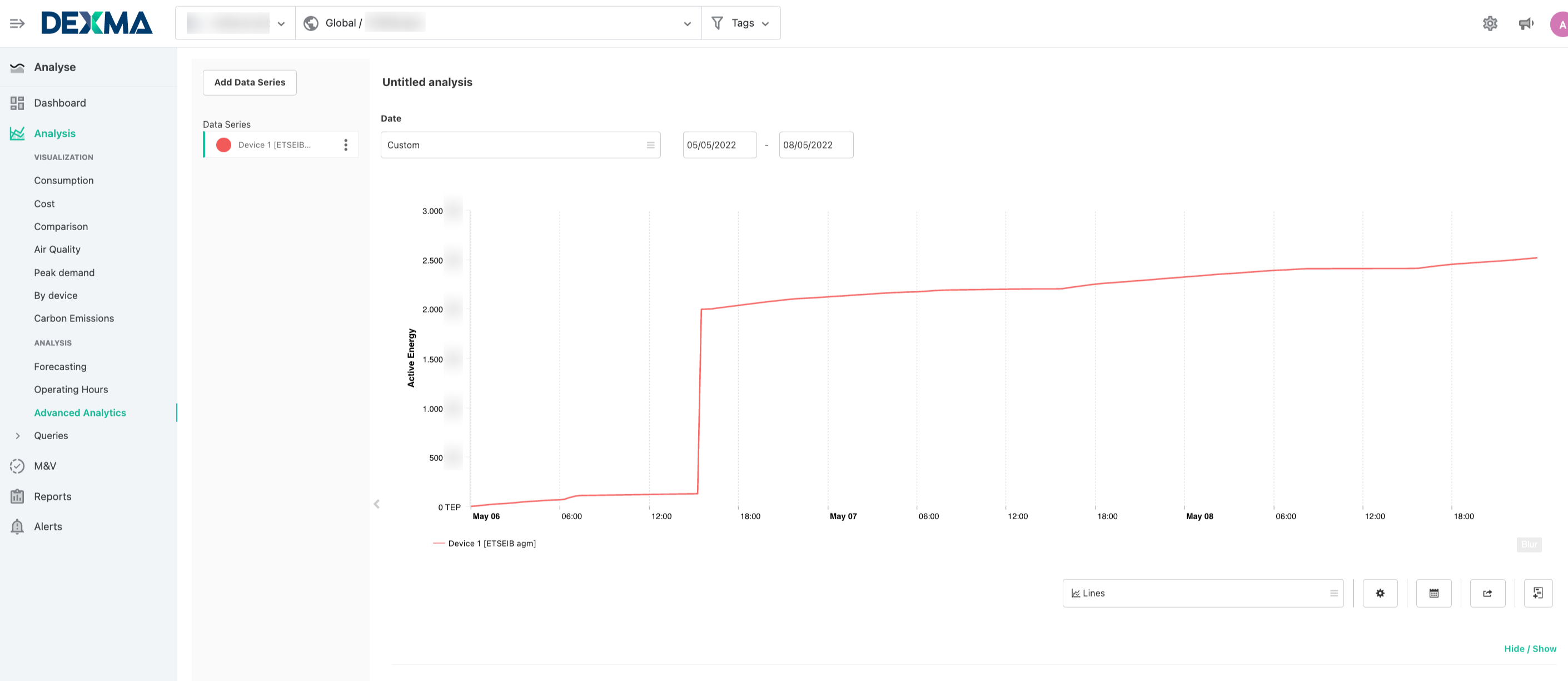Collapse data series panel with left chevron

(x=377, y=504)
